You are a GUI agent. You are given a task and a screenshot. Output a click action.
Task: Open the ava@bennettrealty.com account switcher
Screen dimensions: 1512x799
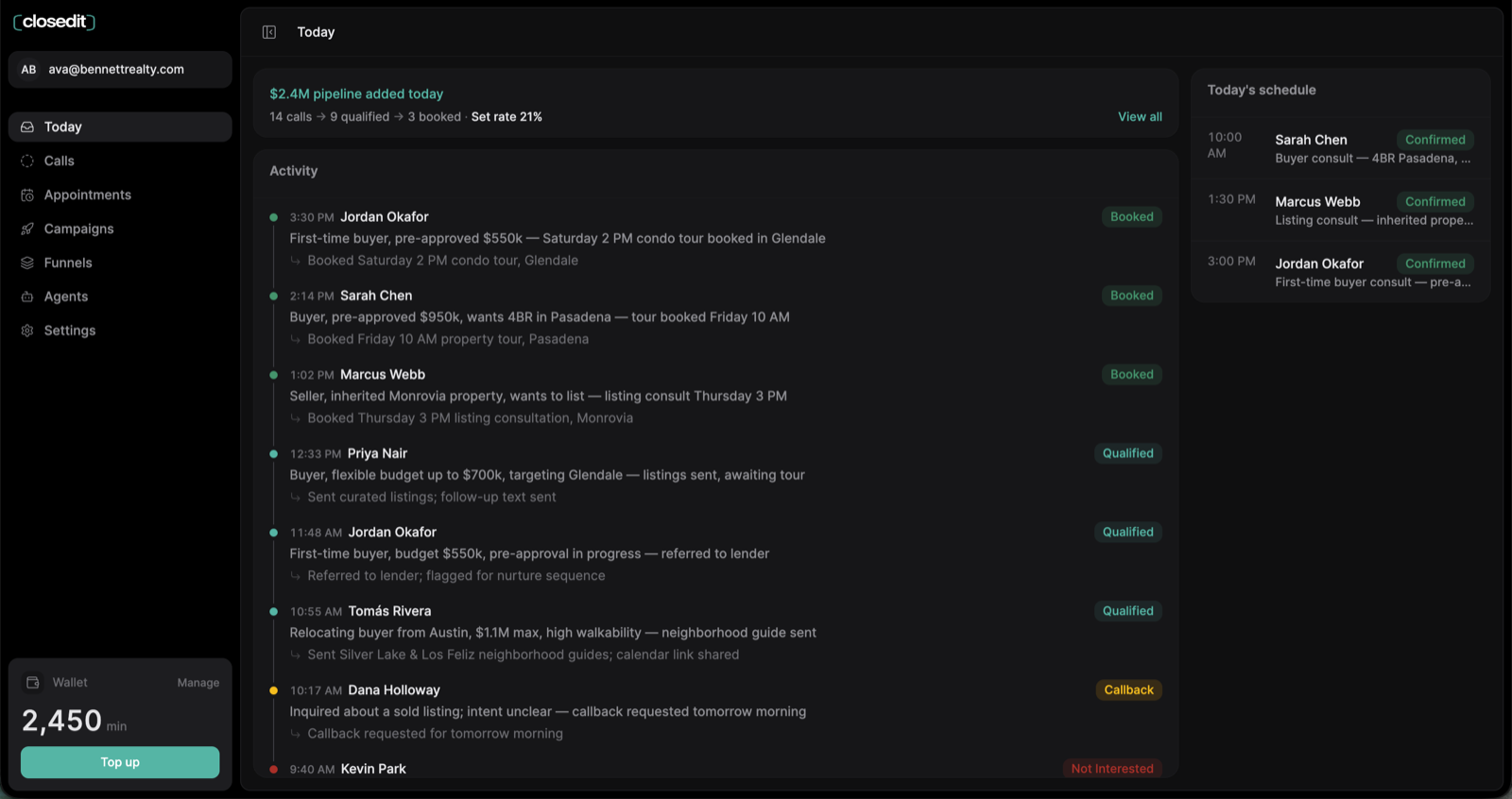coord(120,69)
